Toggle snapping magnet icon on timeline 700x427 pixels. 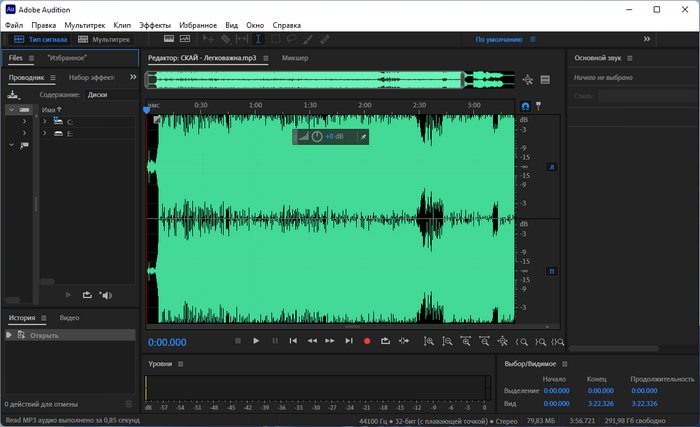[x=525, y=106]
